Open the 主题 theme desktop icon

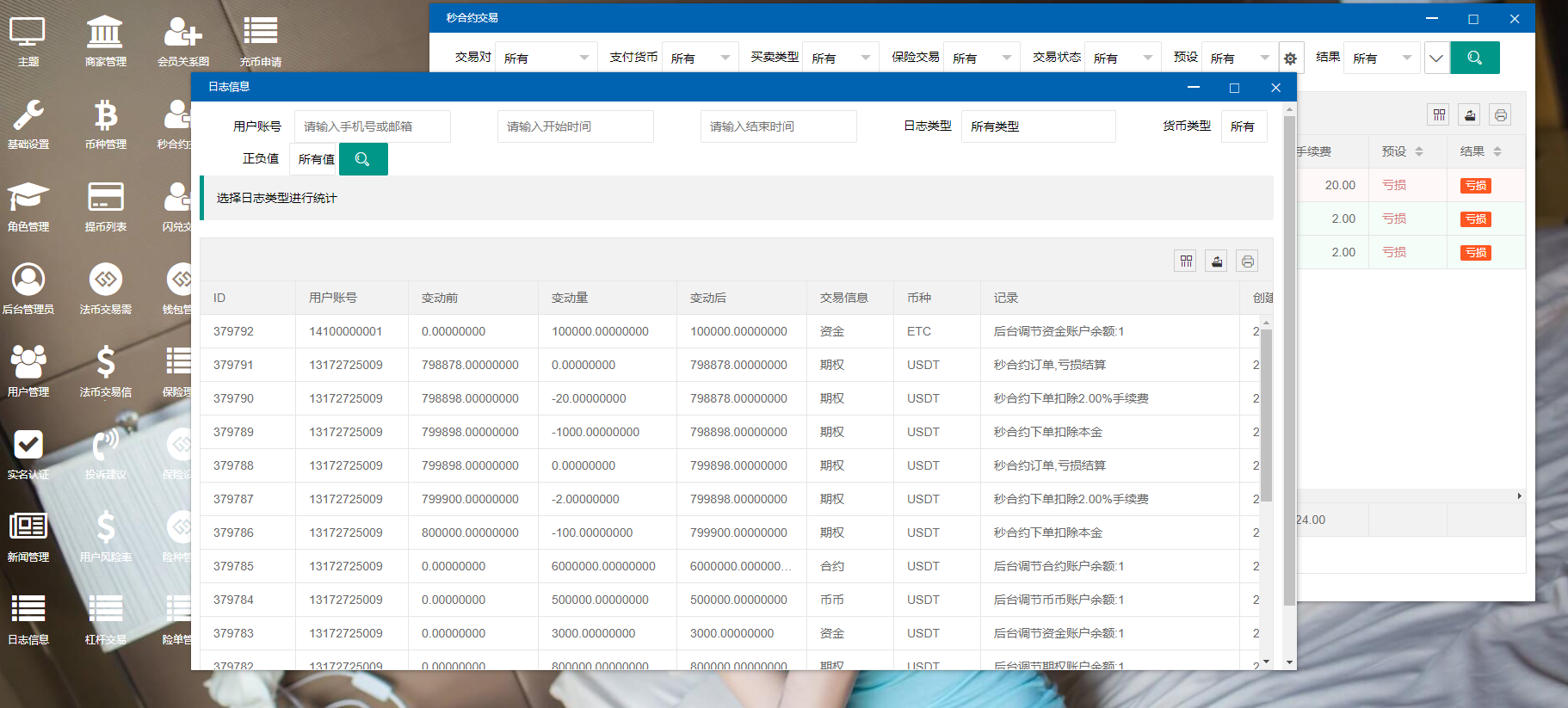tap(28, 40)
